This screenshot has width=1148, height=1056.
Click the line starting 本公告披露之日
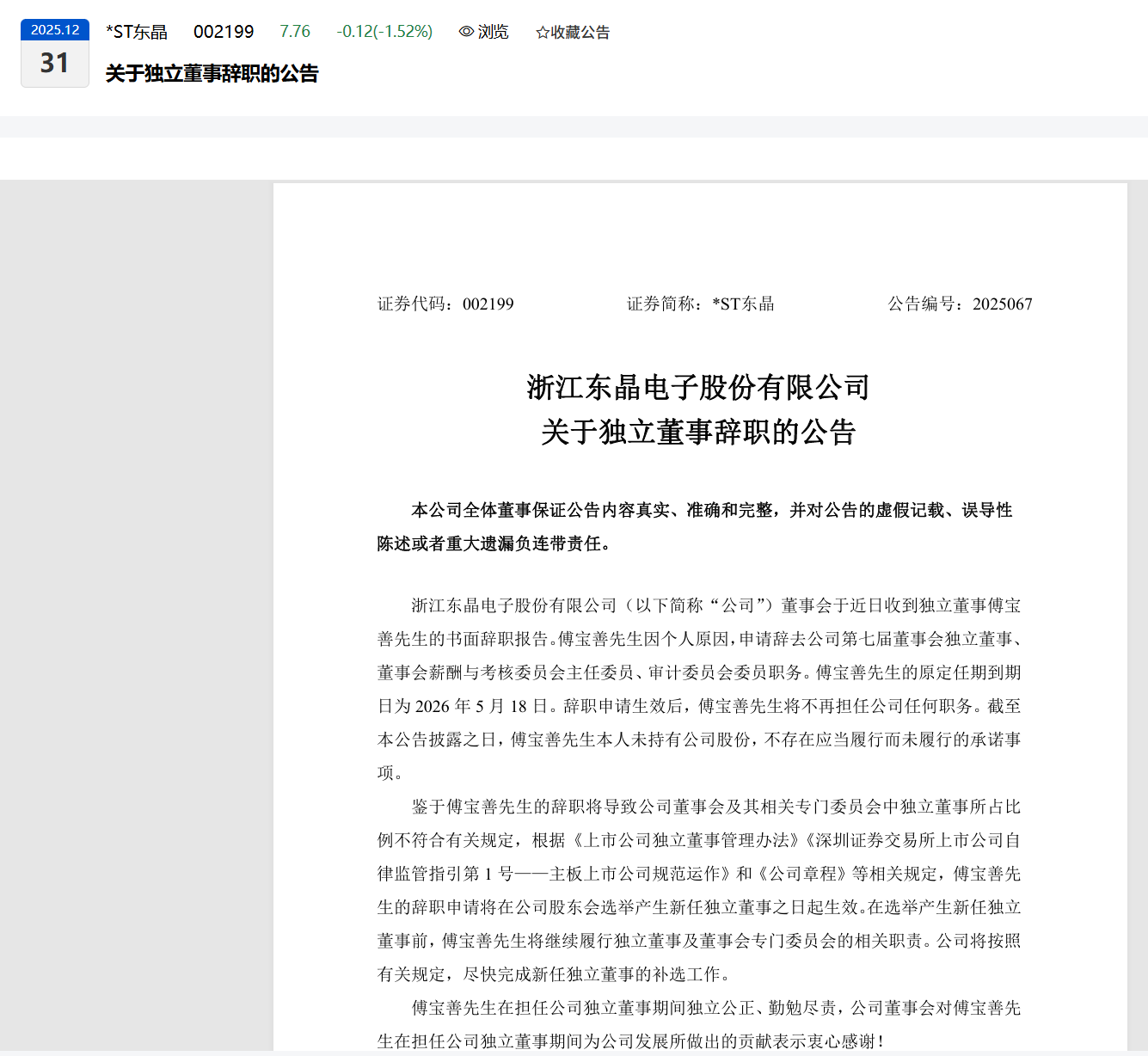coord(699,740)
